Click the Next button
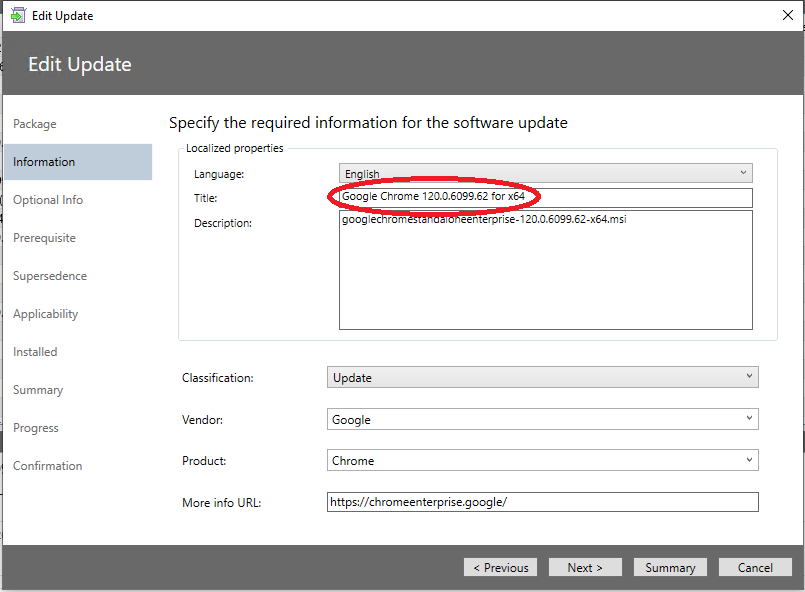Image resolution: width=805 pixels, height=592 pixels. click(585, 567)
